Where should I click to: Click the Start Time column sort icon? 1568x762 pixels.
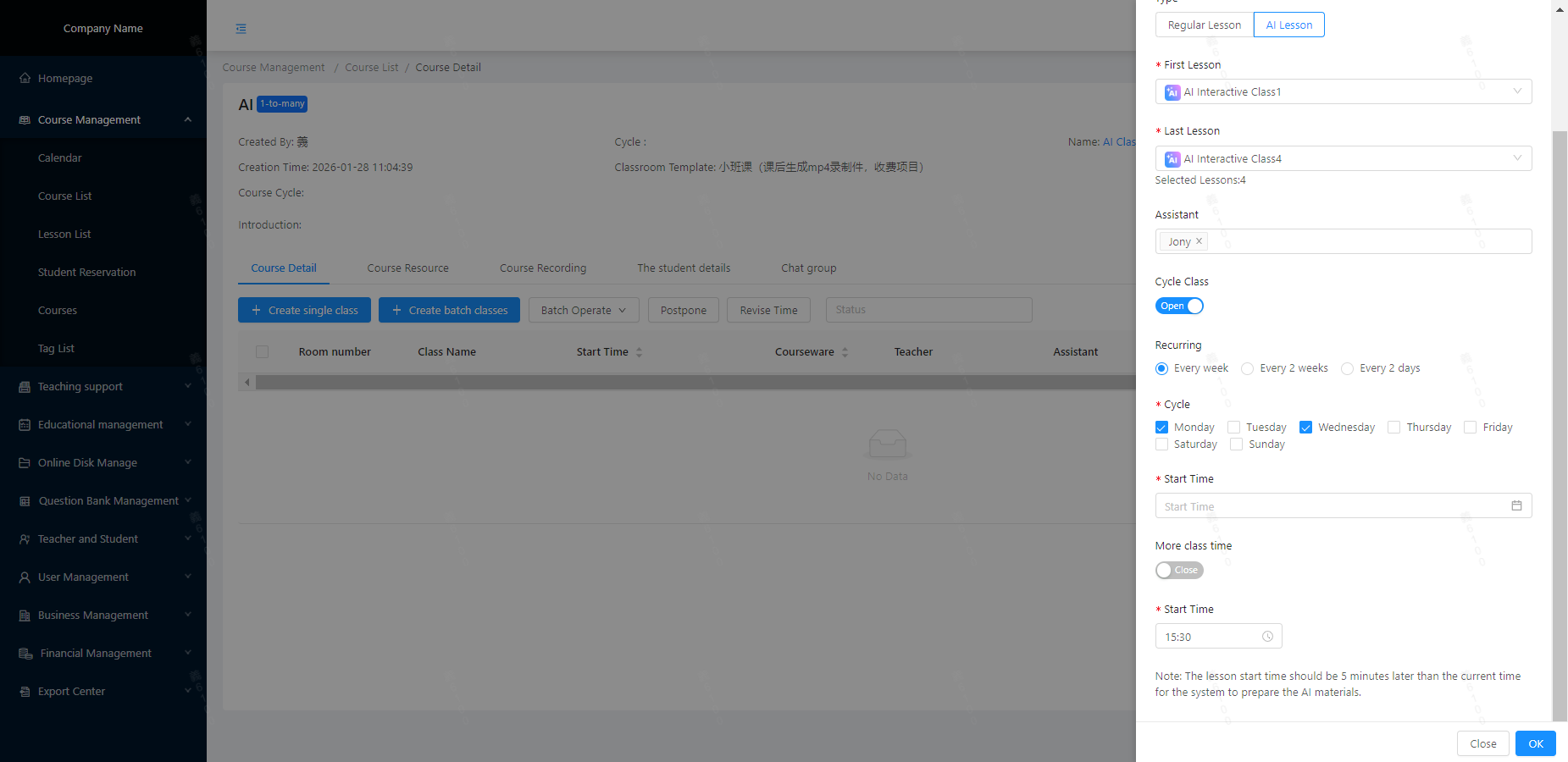click(x=640, y=352)
